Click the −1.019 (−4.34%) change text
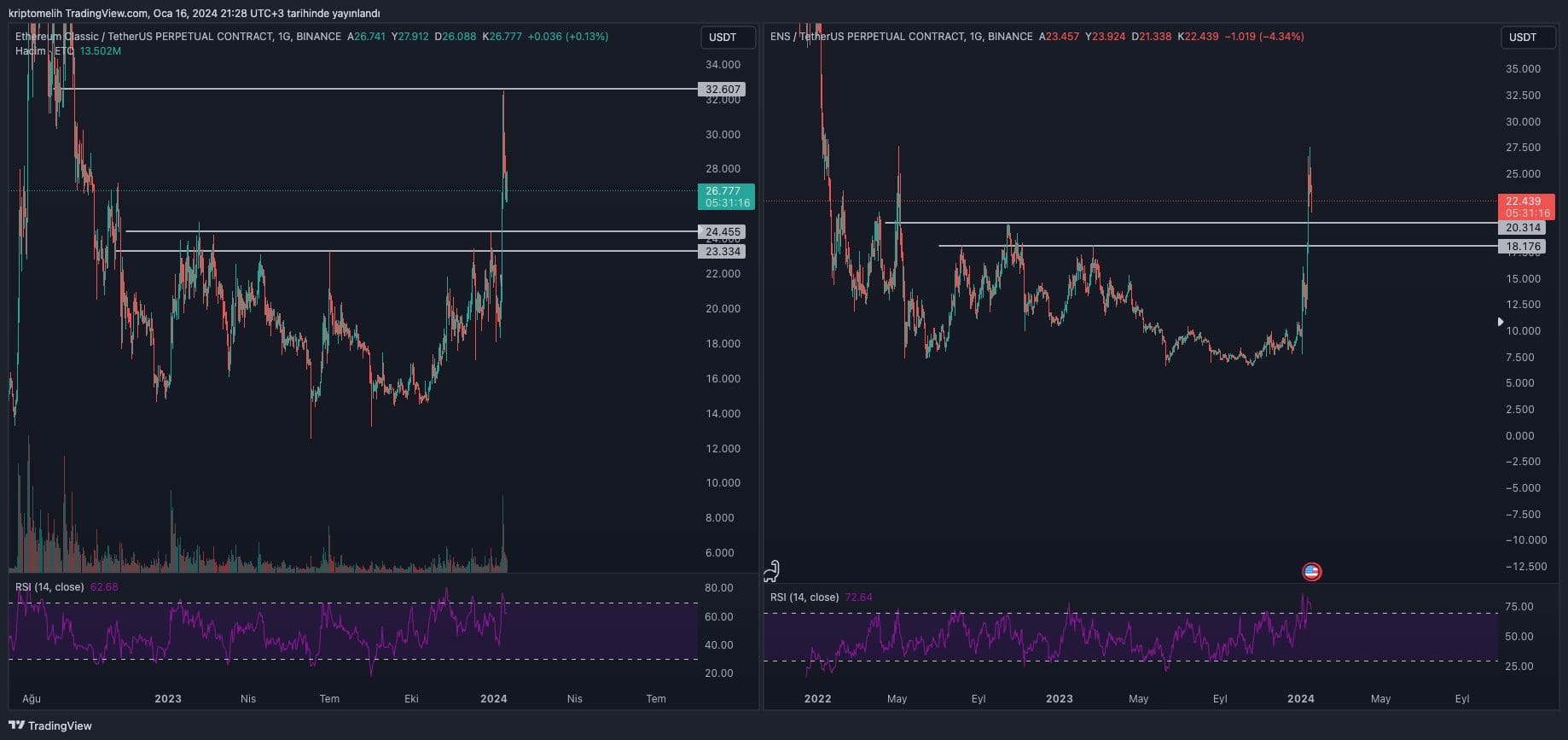Screen dimensions: 1568x740 click(1264, 37)
